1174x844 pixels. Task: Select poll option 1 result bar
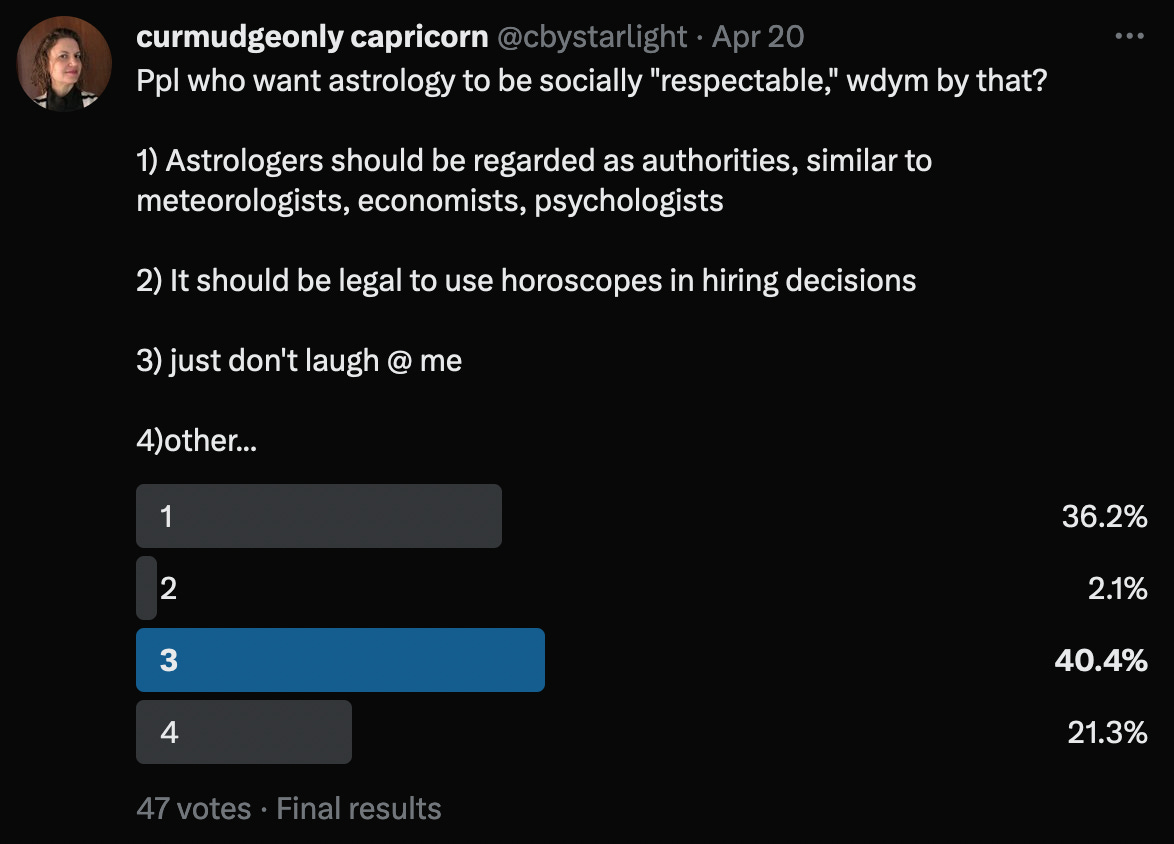318,516
